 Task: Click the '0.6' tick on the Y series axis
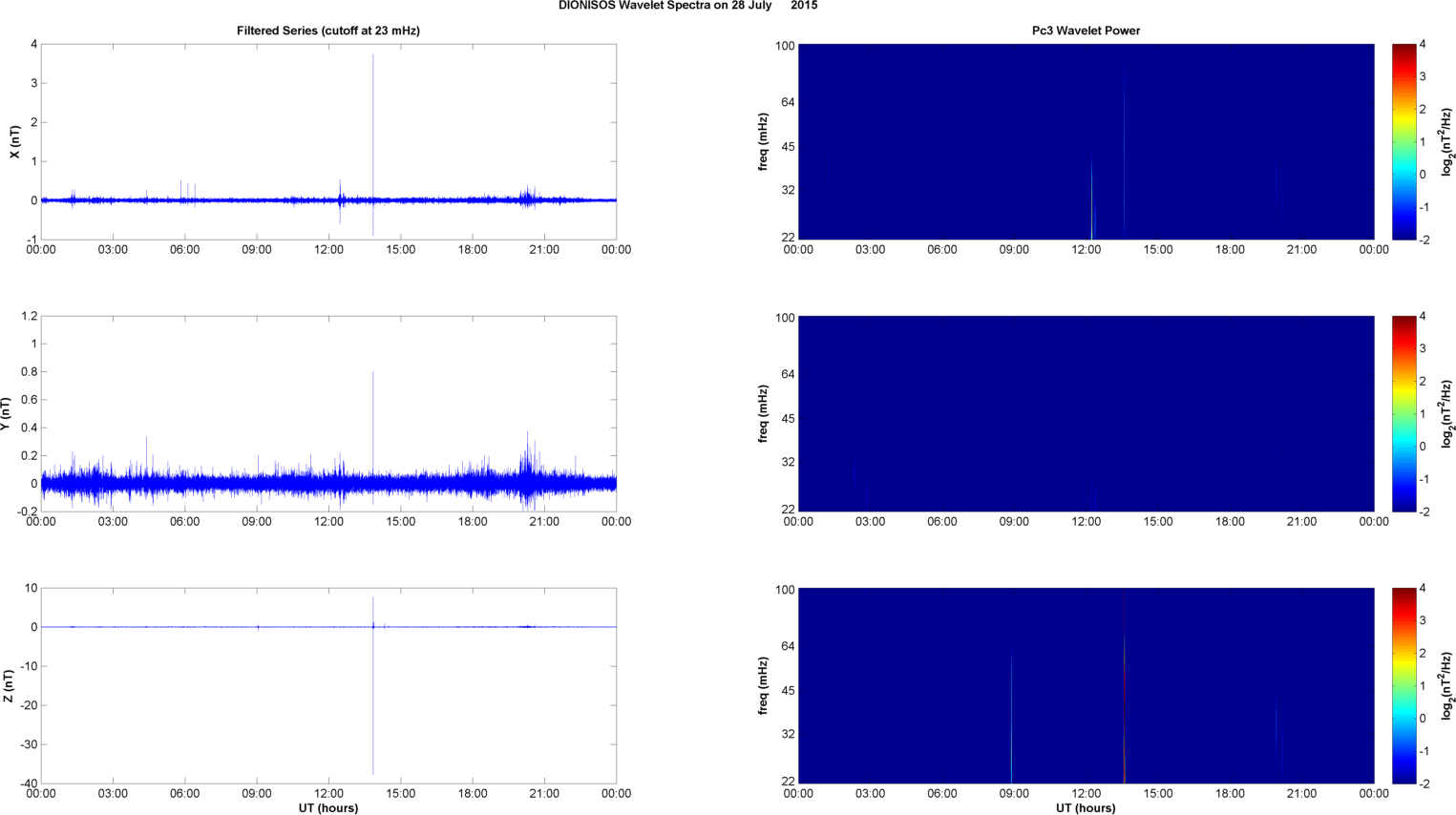click(29, 400)
